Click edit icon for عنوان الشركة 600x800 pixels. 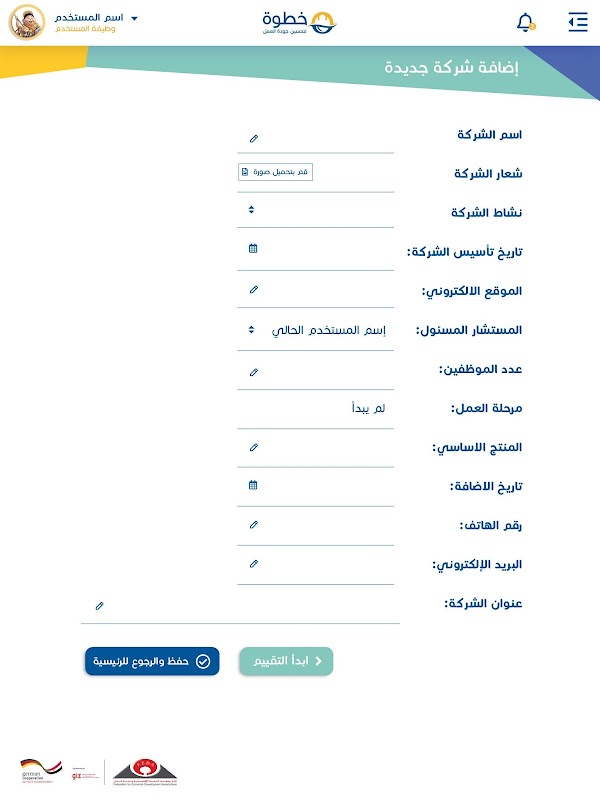point(99,605)
